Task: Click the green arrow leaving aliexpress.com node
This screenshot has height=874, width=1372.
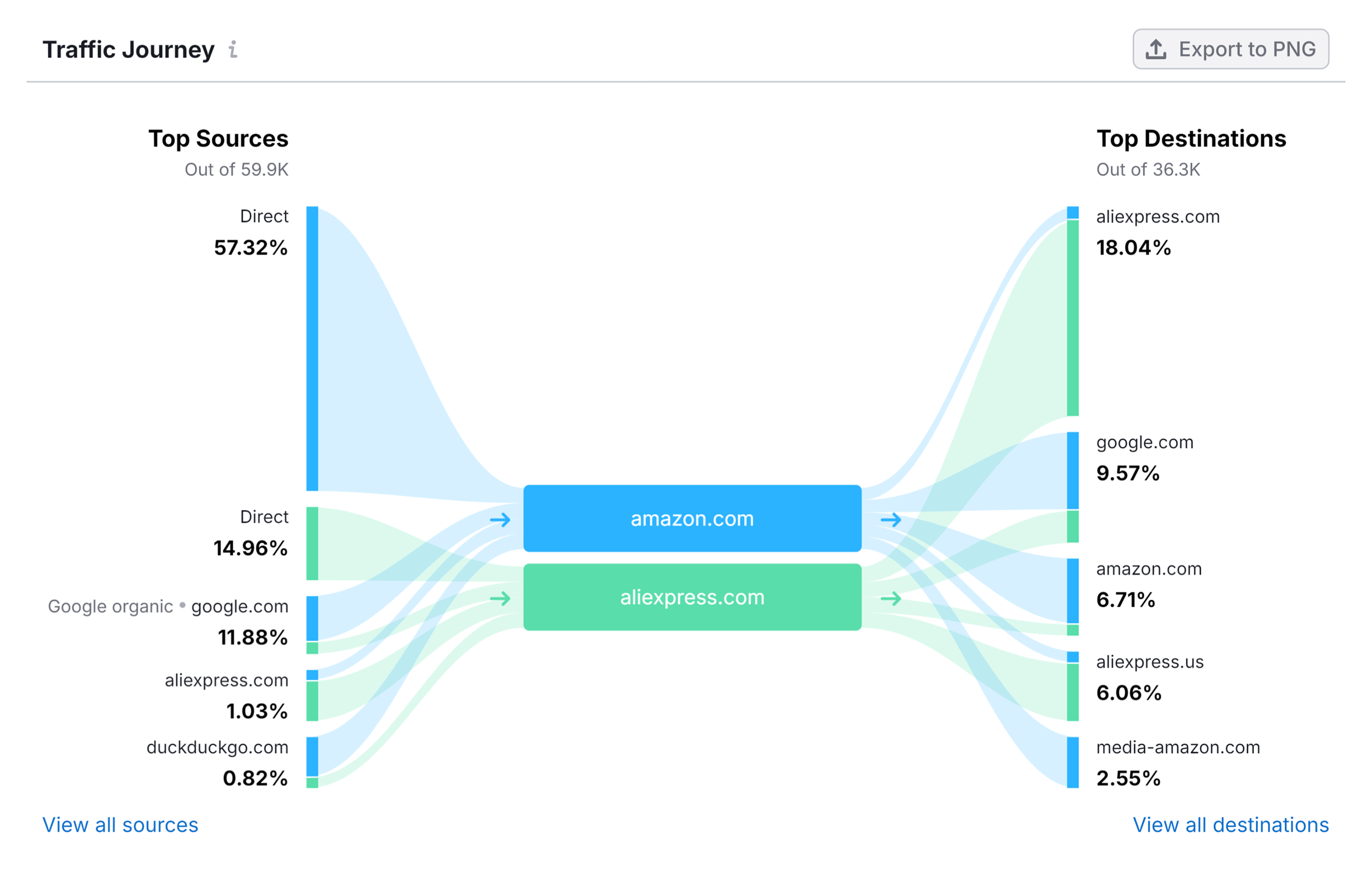Action: click(x=891, y=598)
